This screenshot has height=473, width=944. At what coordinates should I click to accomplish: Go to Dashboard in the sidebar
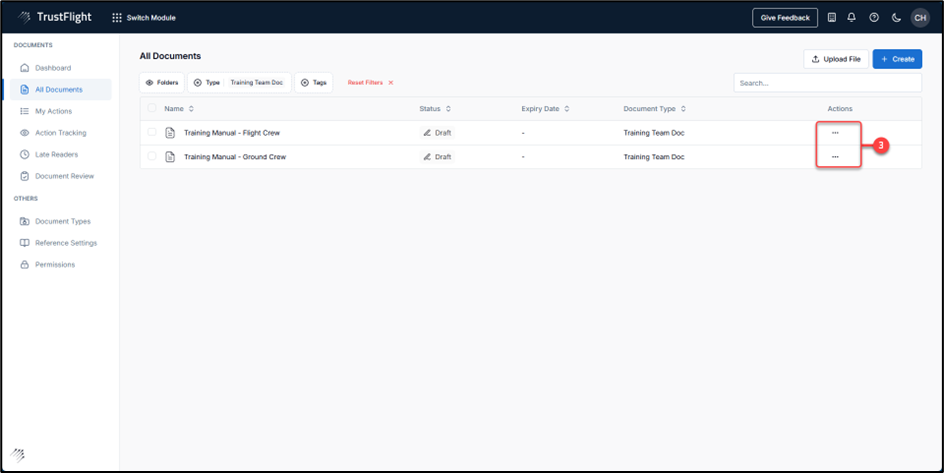53,68
